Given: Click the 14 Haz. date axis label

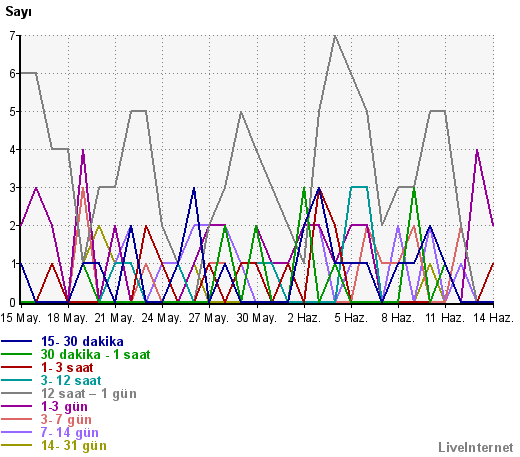Looking at the screenshot, I should [x=493, y=318].
